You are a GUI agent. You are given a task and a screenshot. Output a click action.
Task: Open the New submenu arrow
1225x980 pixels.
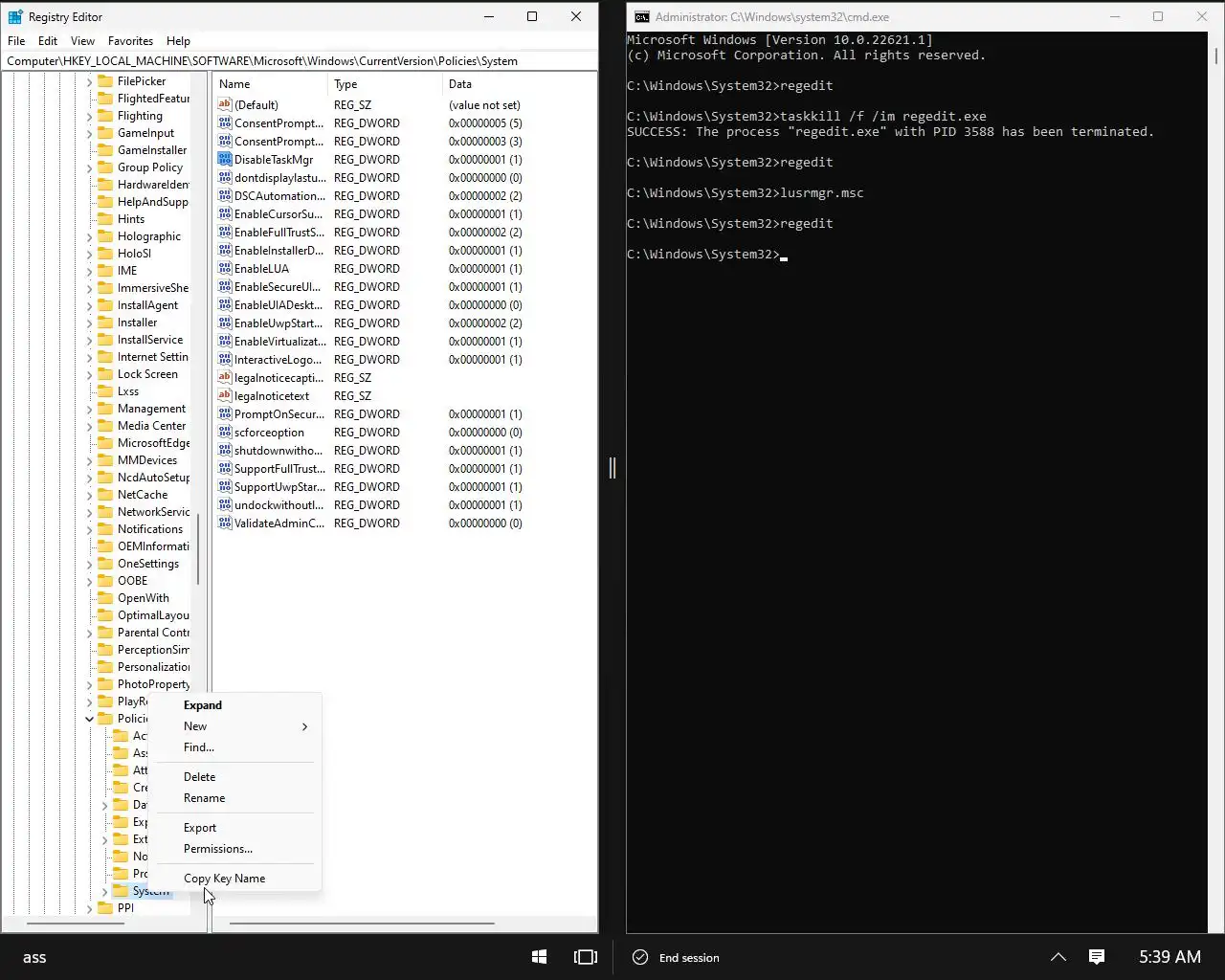pos(304,726)
